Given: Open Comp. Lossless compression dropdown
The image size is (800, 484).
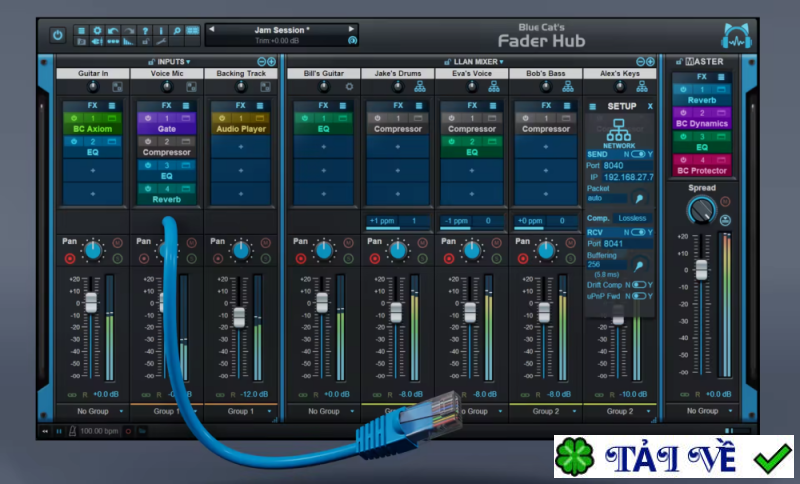Looking at the screenshot, I should pos(632,218).
